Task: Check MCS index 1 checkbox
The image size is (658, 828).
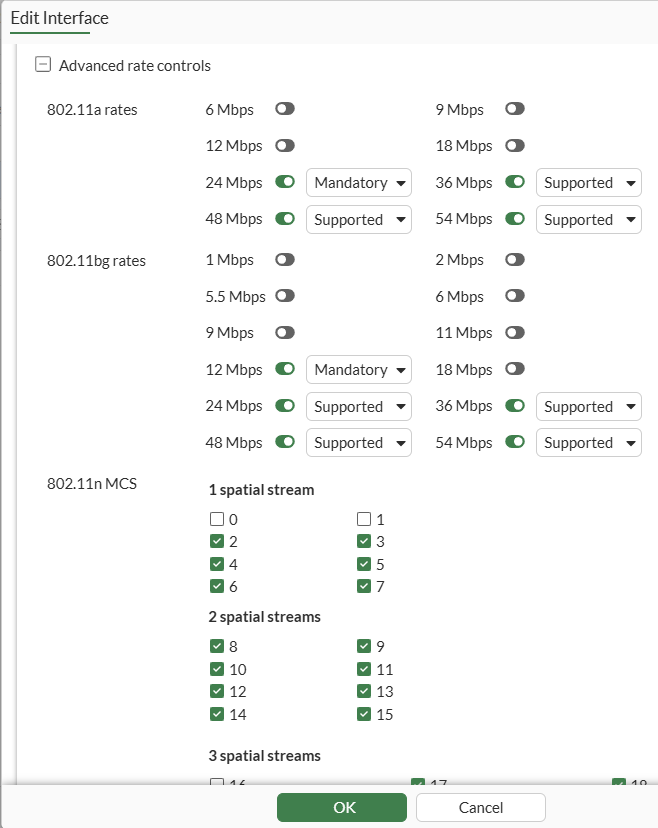Action: pos(364,519)
